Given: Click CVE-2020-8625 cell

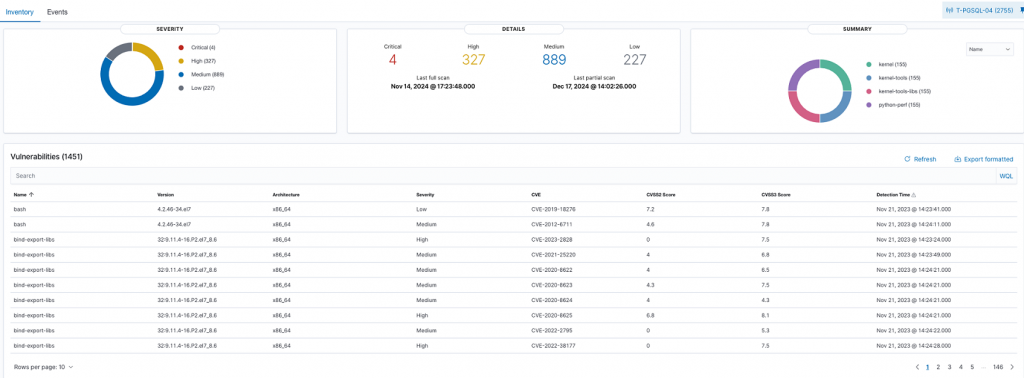Looking at the screenshot, I should (x=552, y=315).
